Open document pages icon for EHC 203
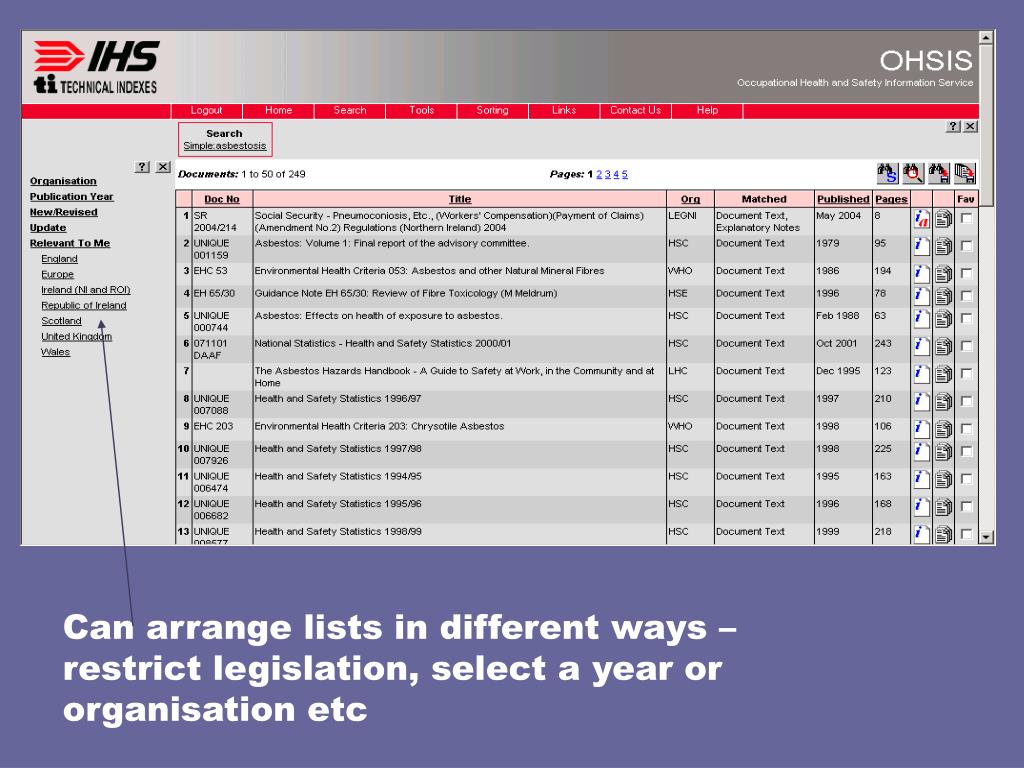Screen dimensions: 1024x768 tap(943, 429)
